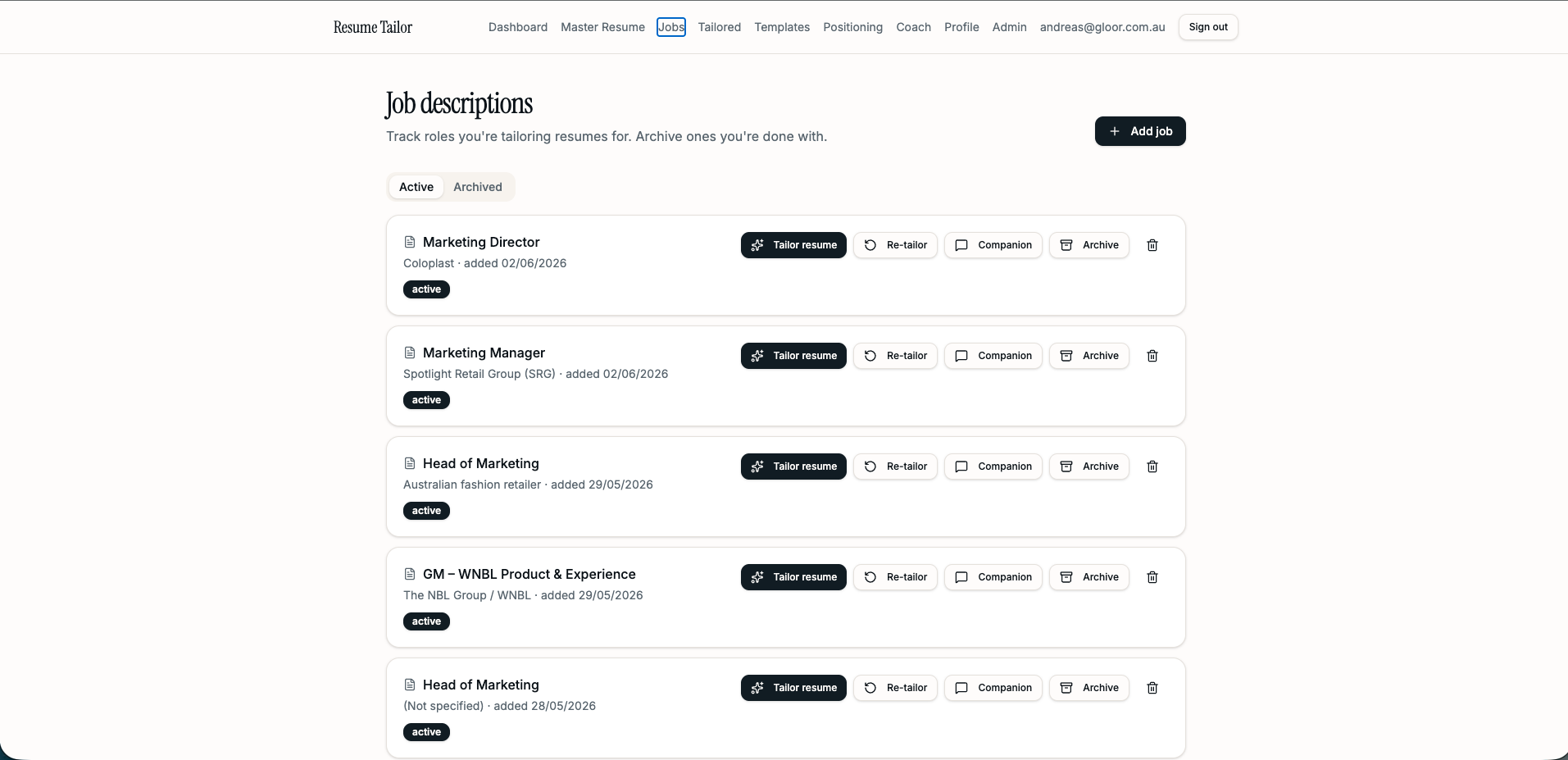
Task: Go to the Admin page
Action: coord(1010,27)
